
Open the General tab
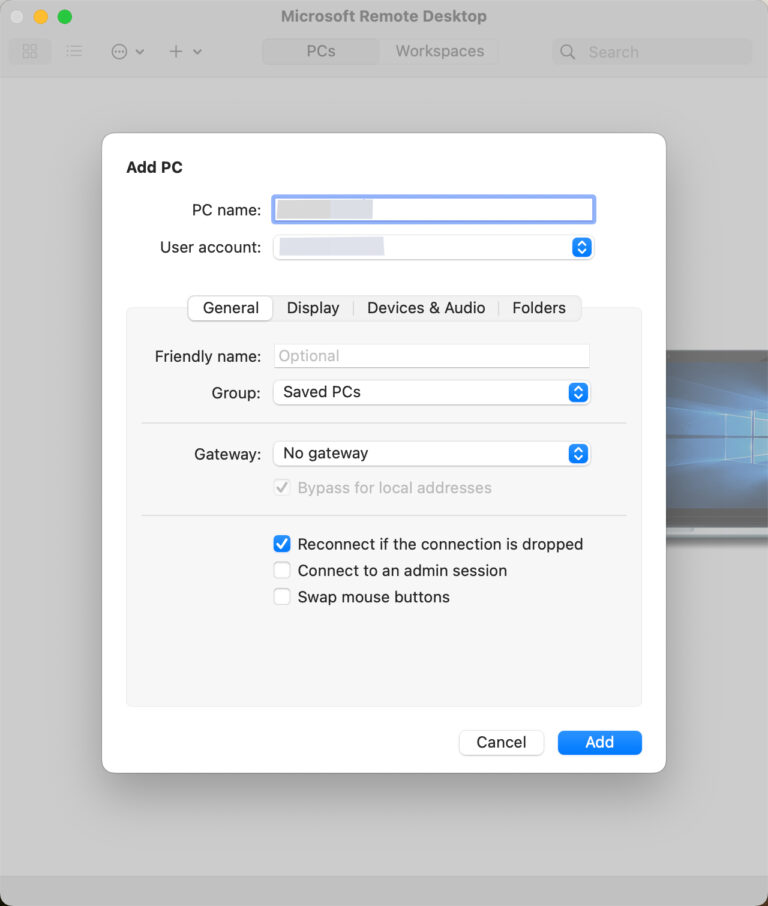(x=231, y=308)
